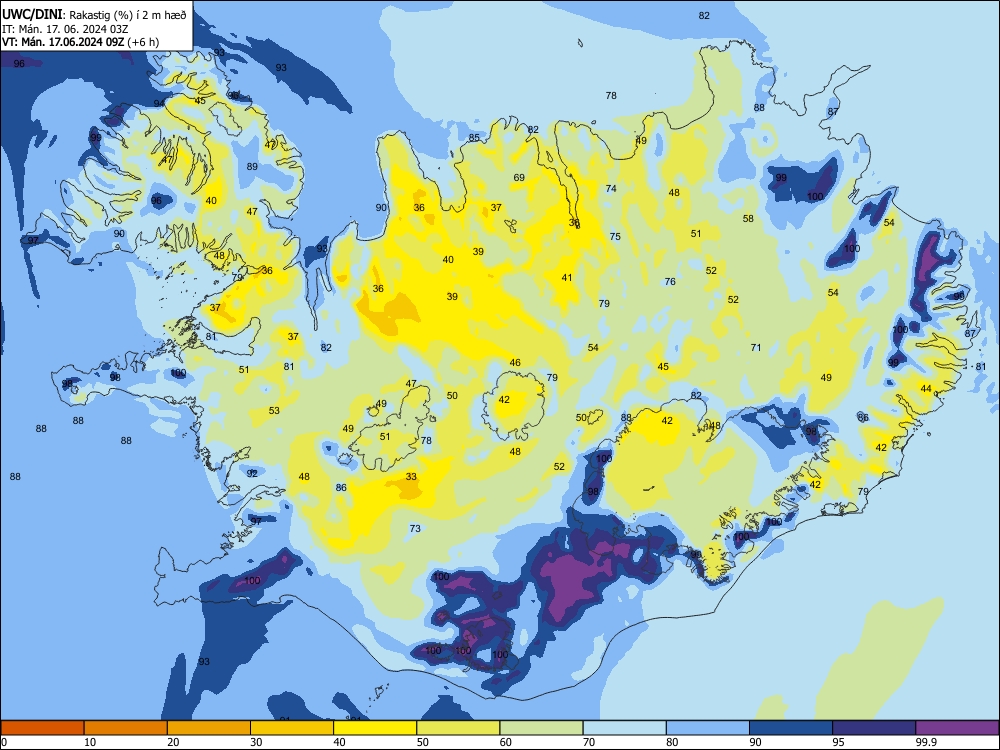The height and width of the screenshot is (750, 1000).
Task: Click the pale blue 70–80 legend swatch
Action: [x=624, y=728]
